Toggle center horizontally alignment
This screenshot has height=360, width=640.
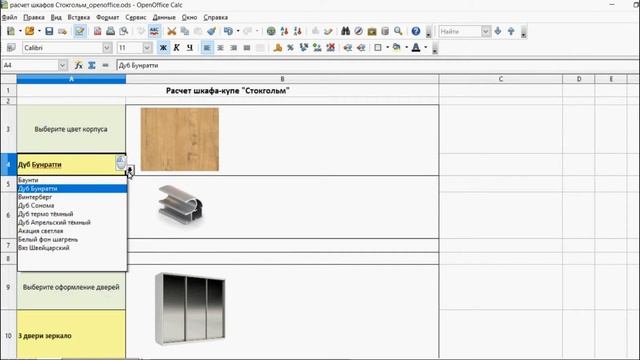[x=220, y=48]
